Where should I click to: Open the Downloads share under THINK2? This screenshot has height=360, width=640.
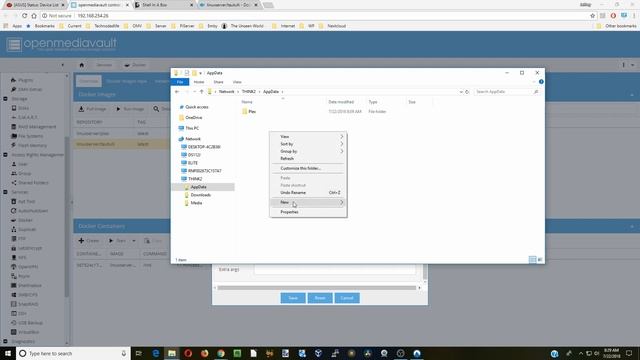[x=200, y=195]
